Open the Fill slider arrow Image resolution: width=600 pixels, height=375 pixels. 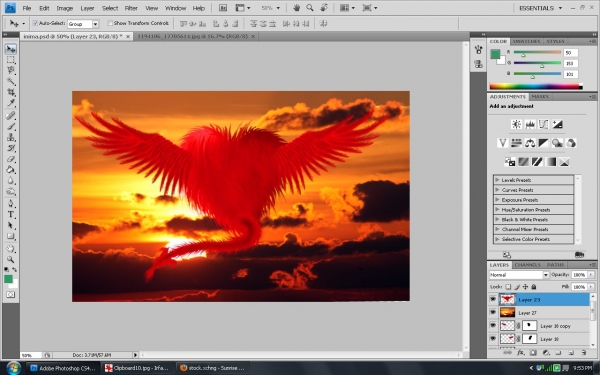tap(591, 287)
